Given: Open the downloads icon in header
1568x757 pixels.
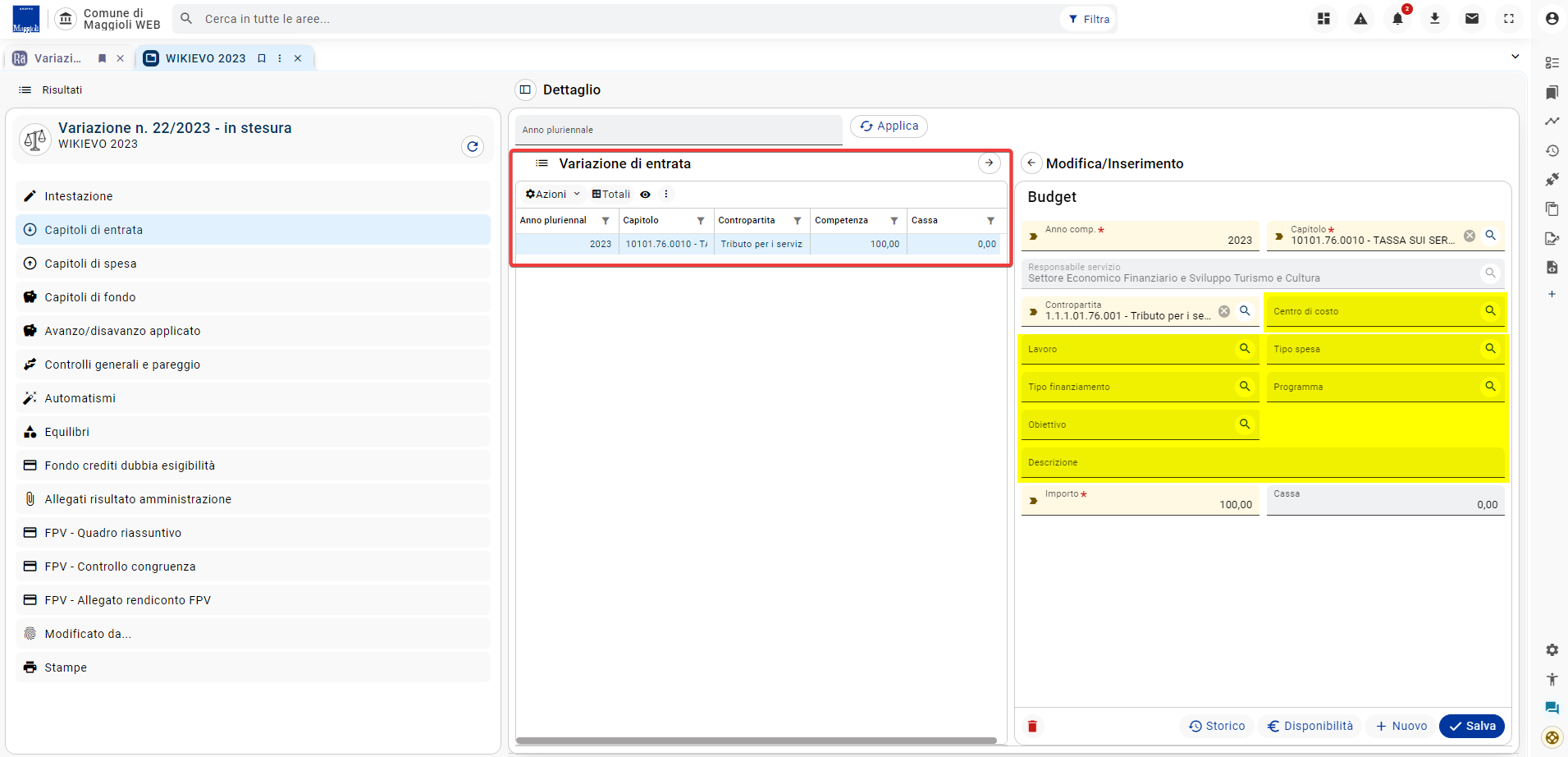Looking at the screenshot, I should coord(1434,18).
